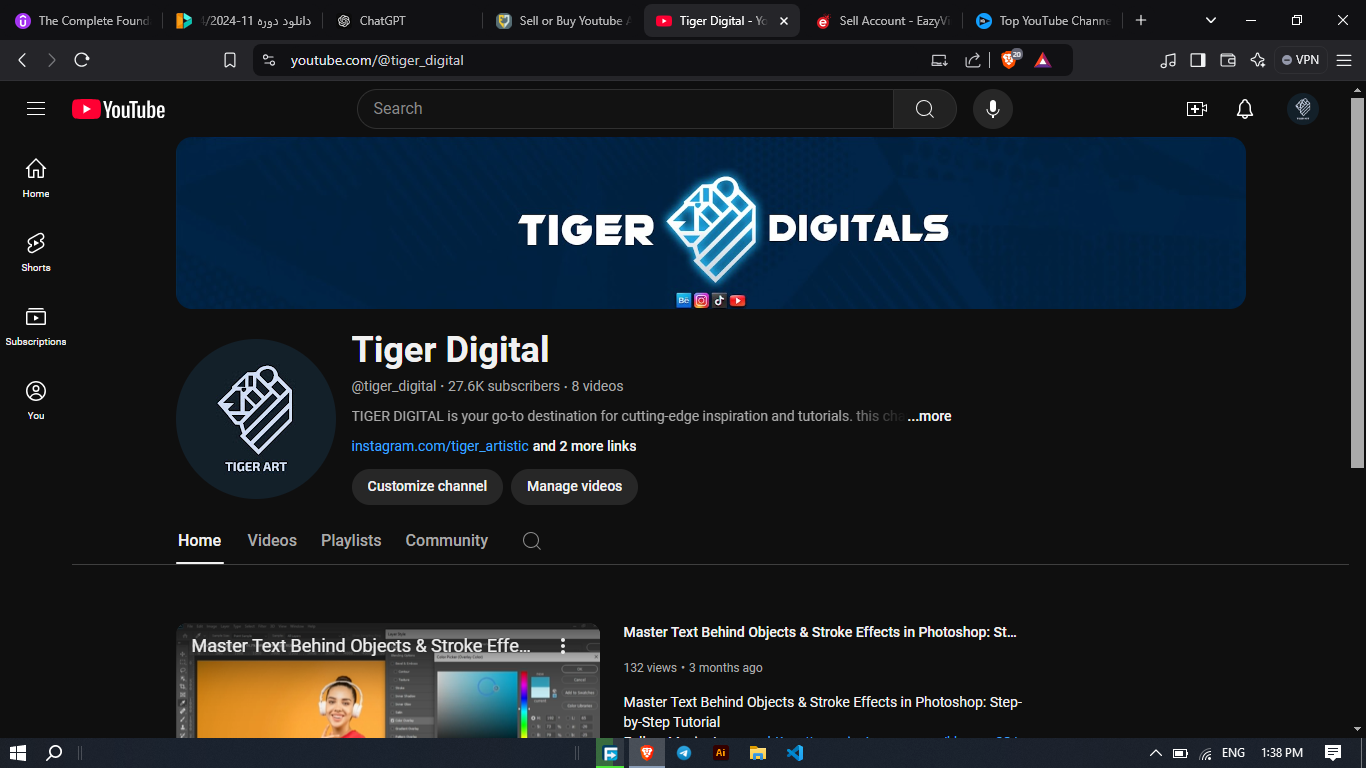1366x768 pixels.
Task: Click the Tiger Digitals channel banner
Action: (x=711, y=223)
